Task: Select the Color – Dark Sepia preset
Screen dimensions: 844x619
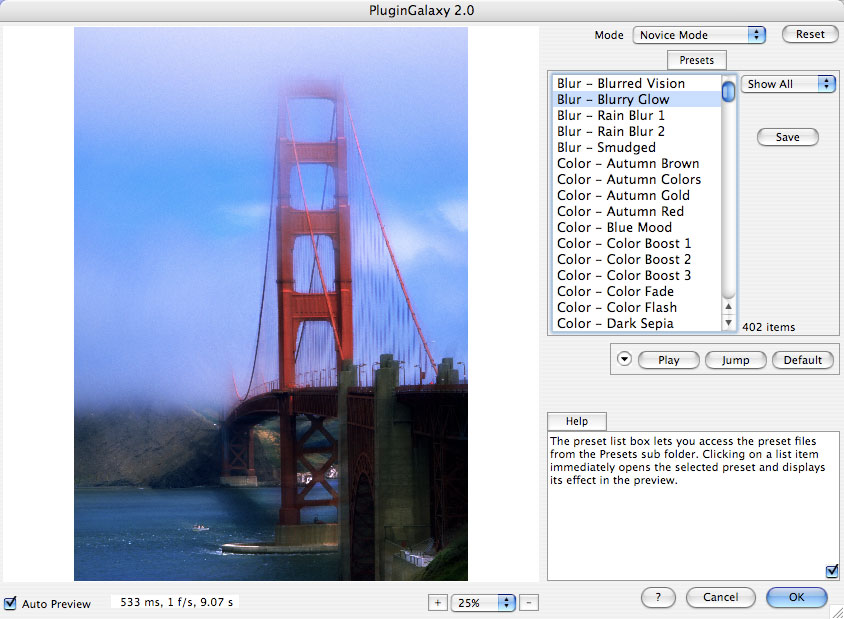Action: (x=636, y=323)
